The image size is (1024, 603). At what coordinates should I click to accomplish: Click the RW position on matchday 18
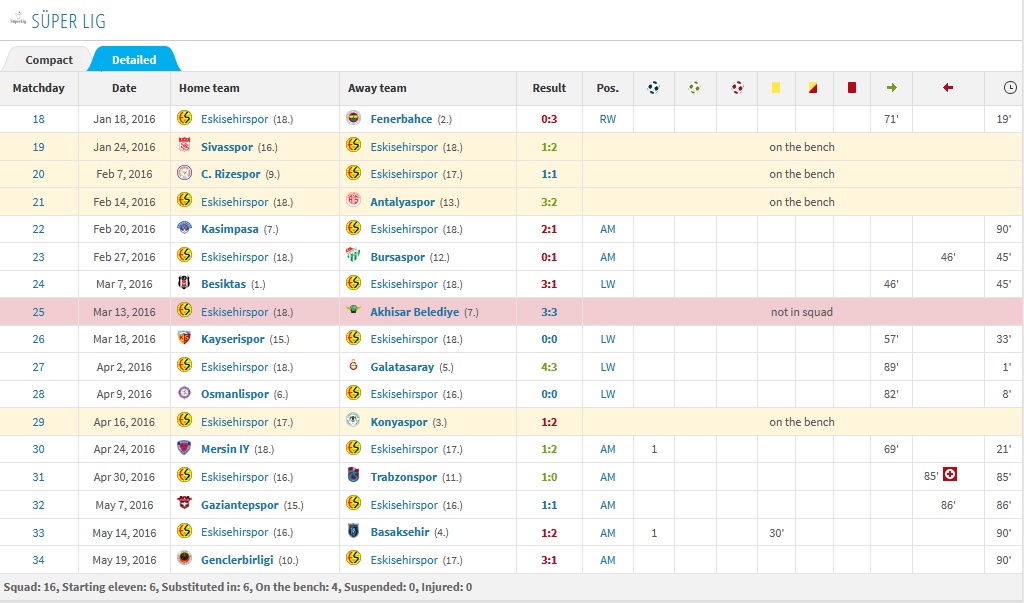607,119
